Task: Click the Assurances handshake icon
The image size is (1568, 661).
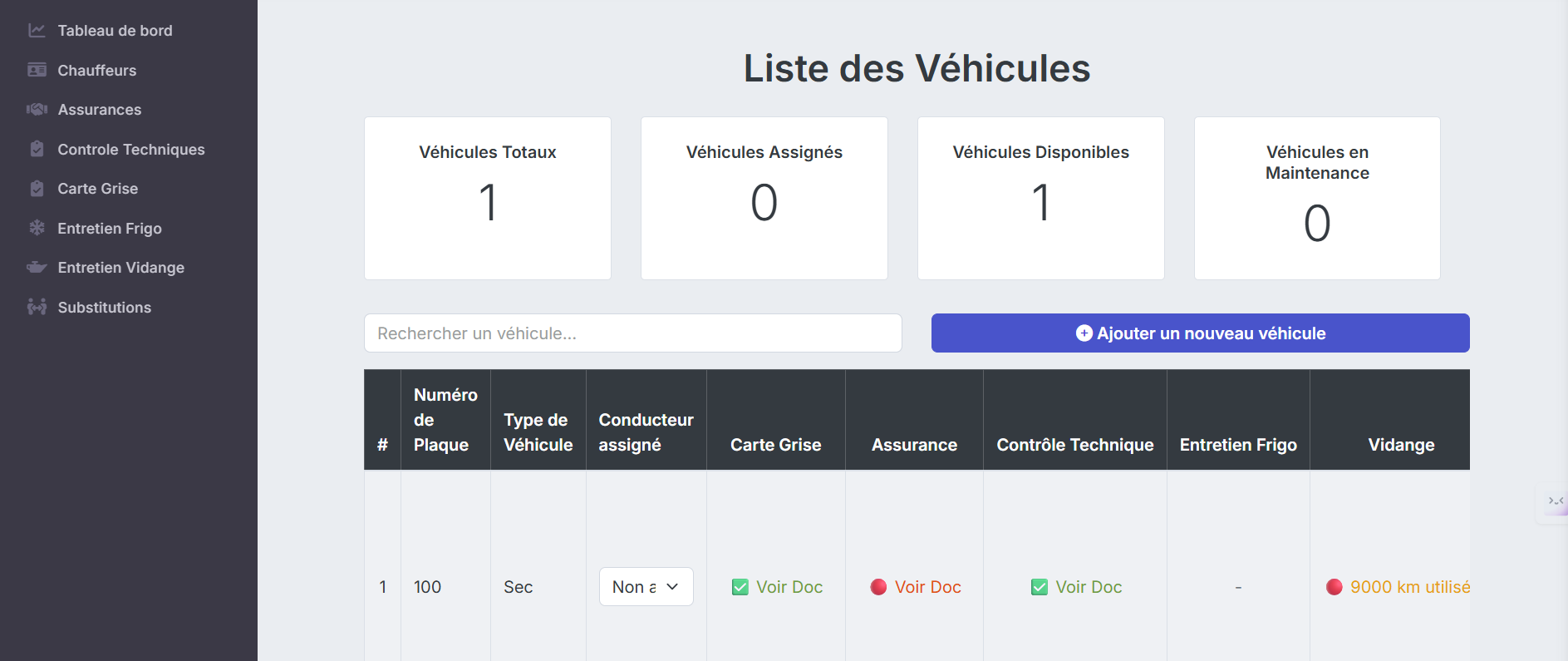Action: click(37, 110)
